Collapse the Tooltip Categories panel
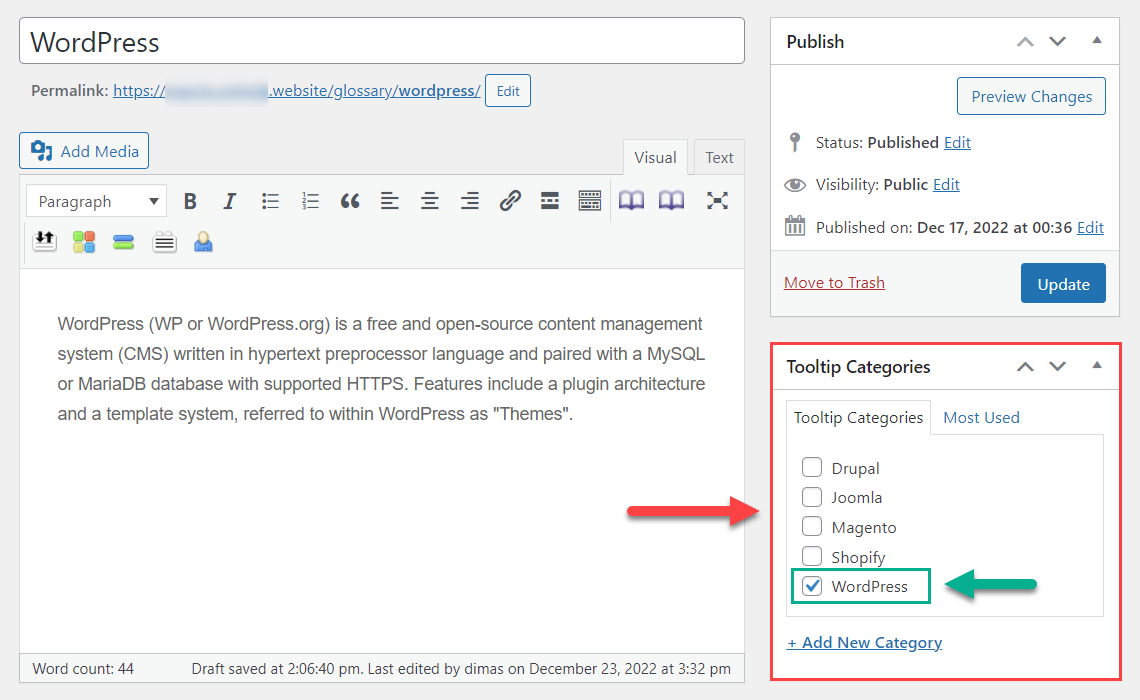This screenshot has height=700, width=1140. click(x=1097, y=366)
